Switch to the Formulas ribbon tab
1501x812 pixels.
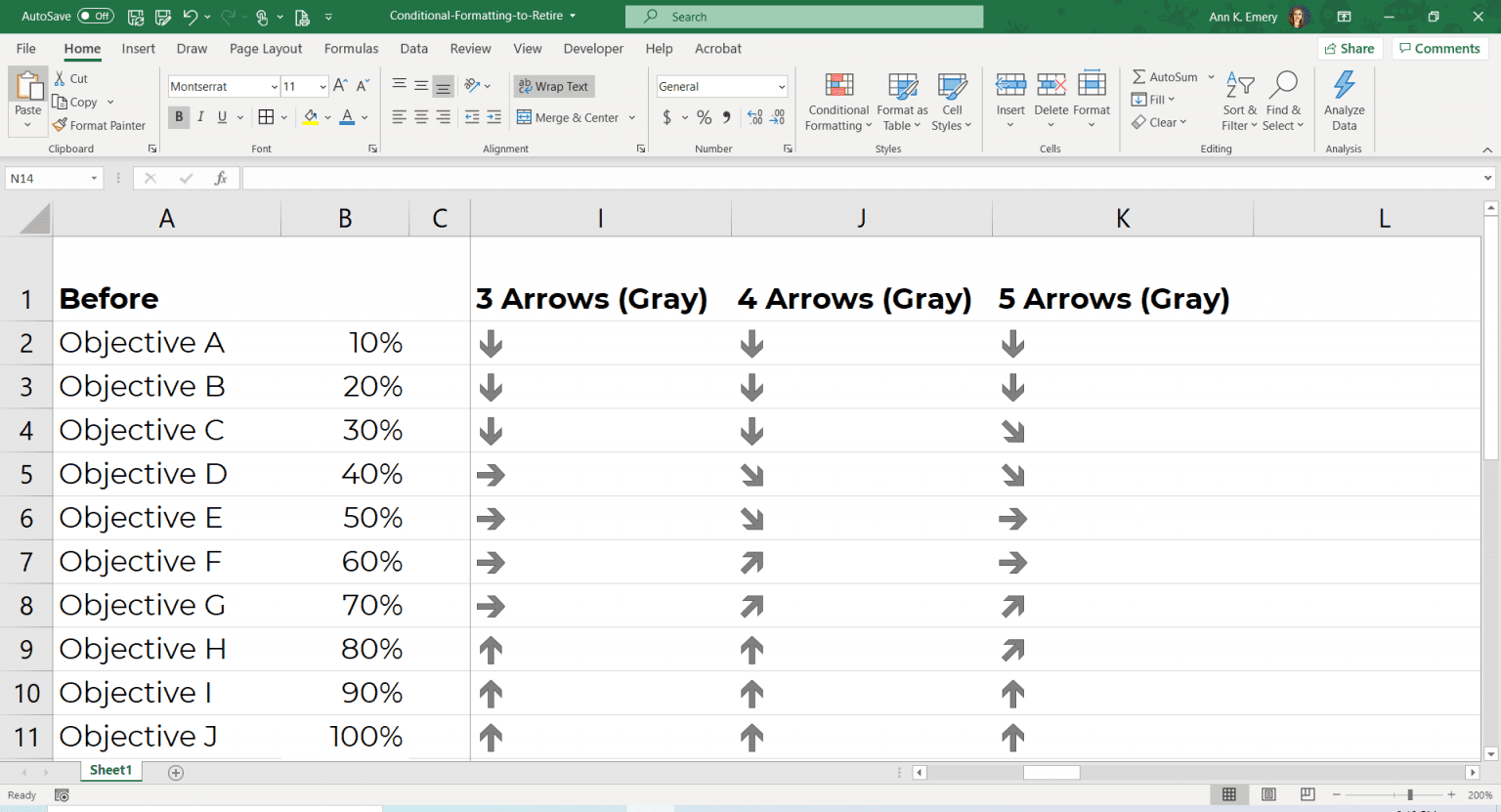point(351,48)
